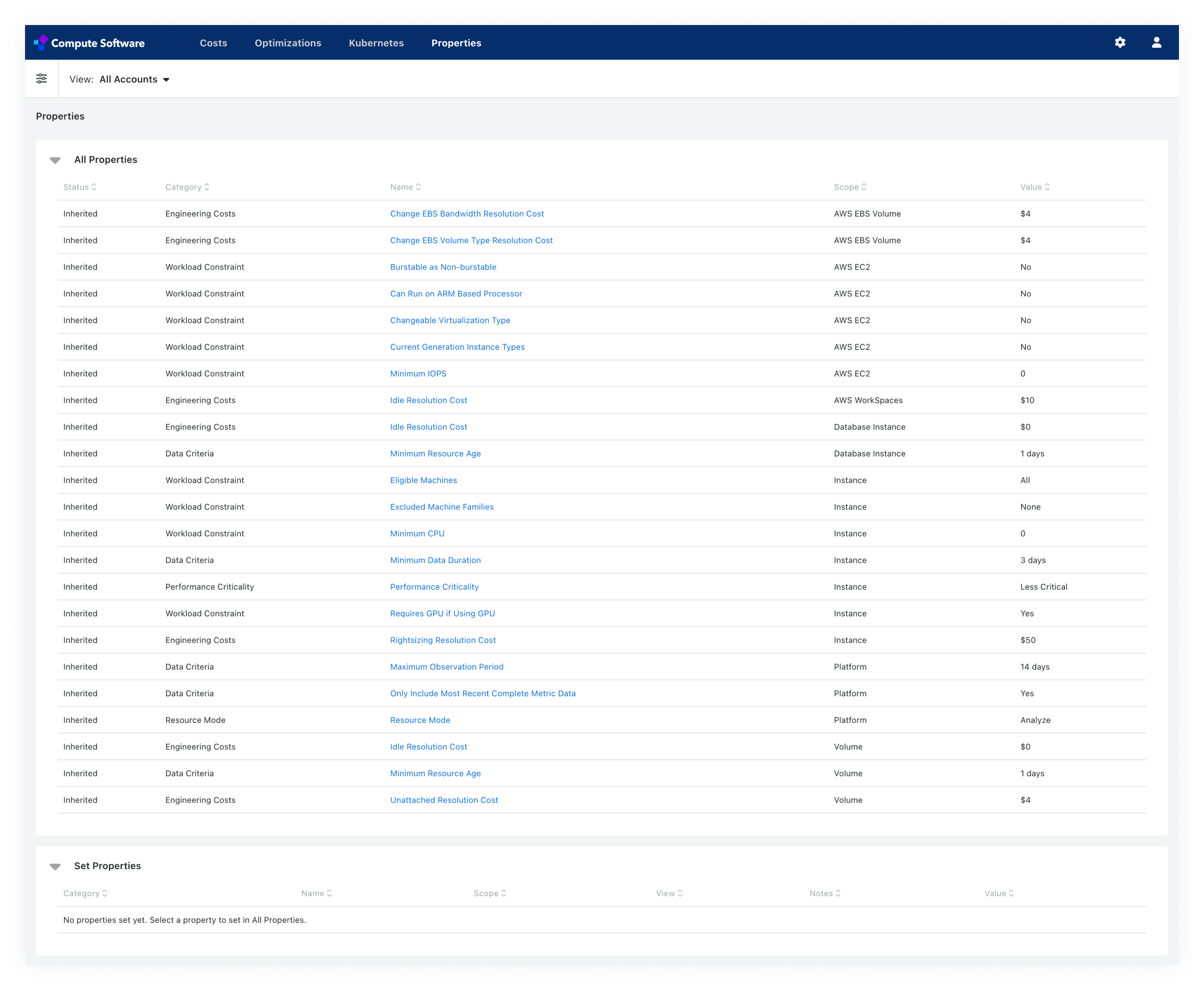This screenshot has height=991, width=1204.
Task: Open Current Generation Instance Types property
Action: click(x=457, y=347)
